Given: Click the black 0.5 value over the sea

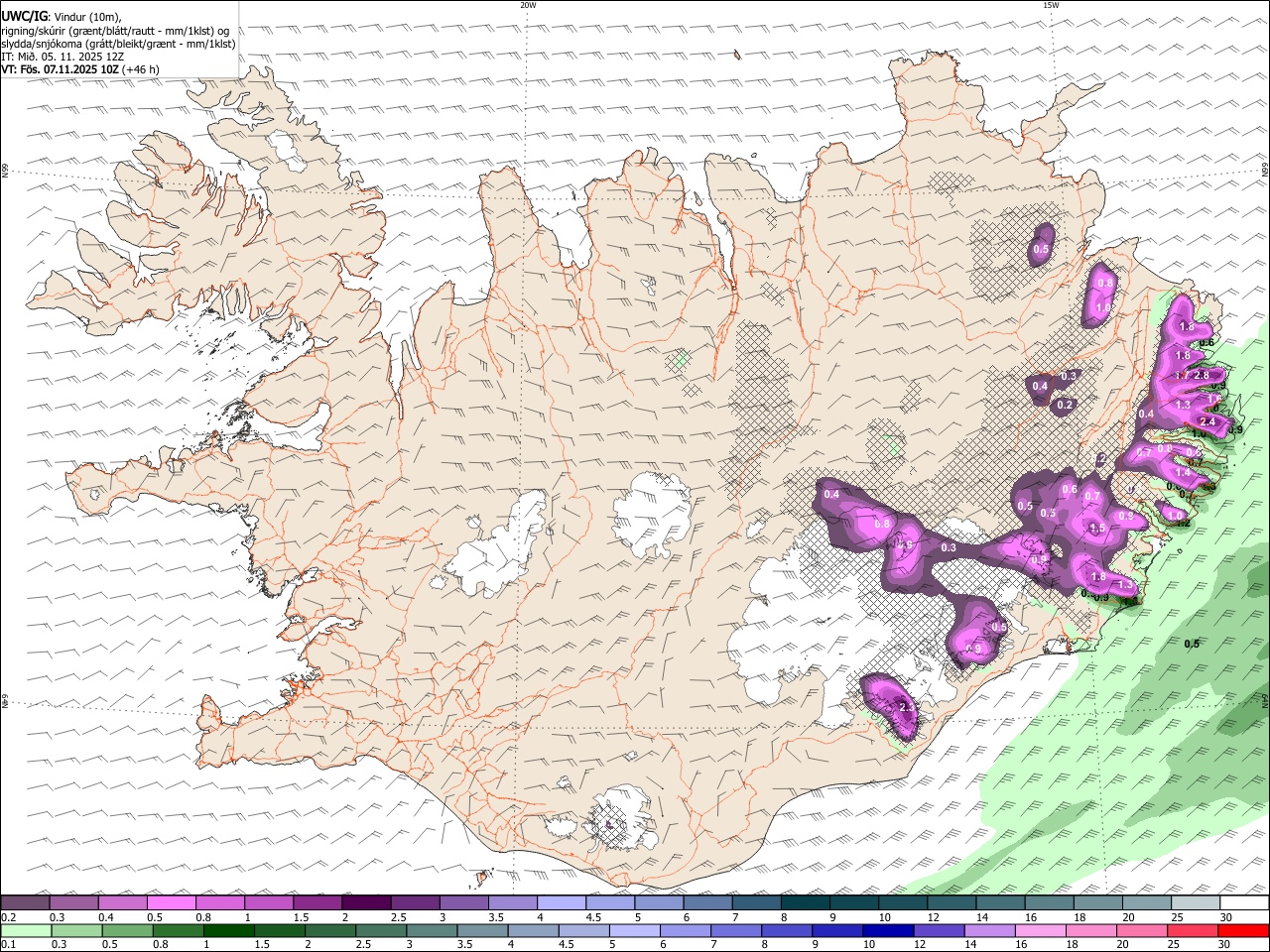Looking at the screenshot, I should pos(1192,644).
